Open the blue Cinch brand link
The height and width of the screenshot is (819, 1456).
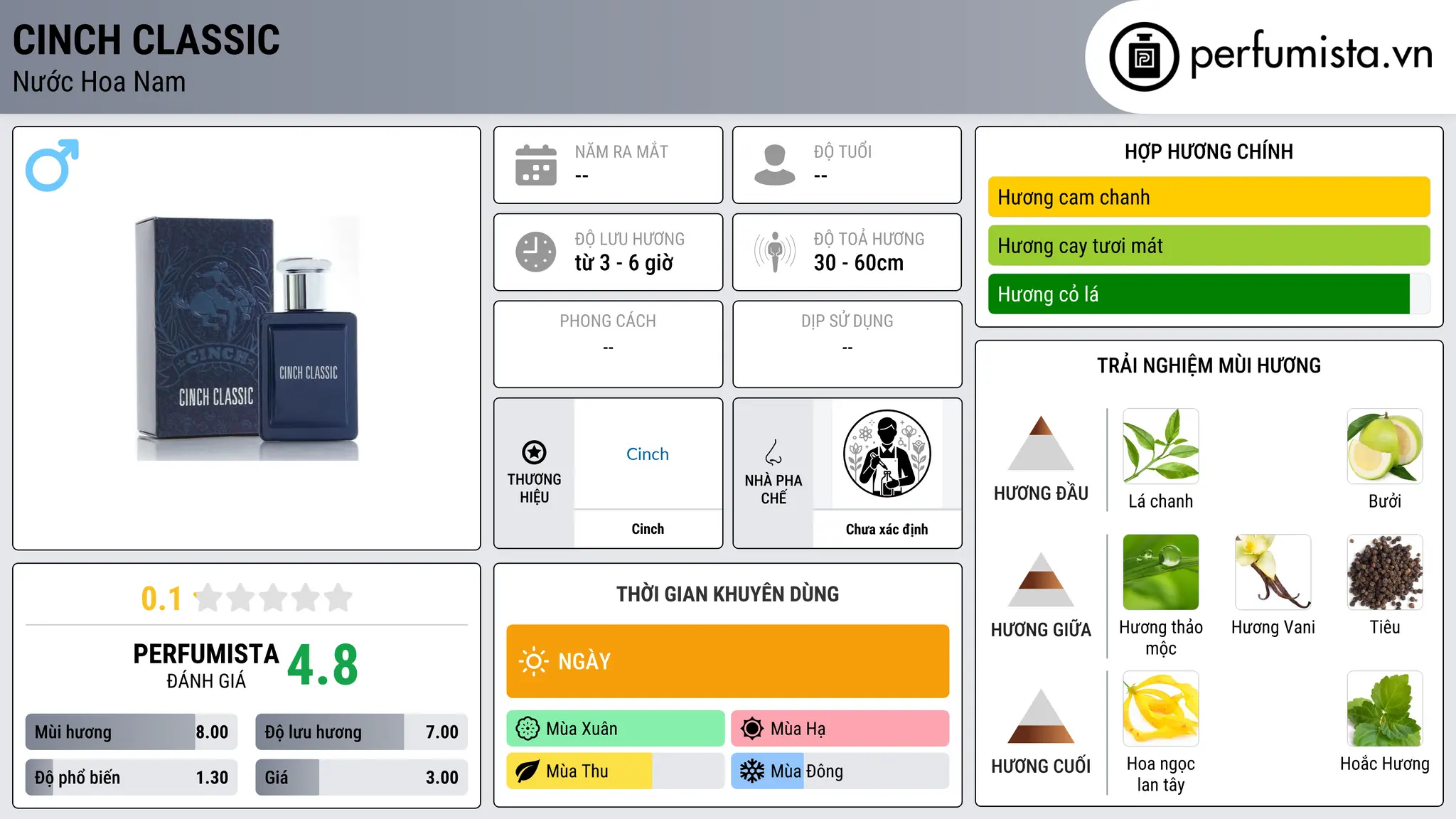[648, 454]
